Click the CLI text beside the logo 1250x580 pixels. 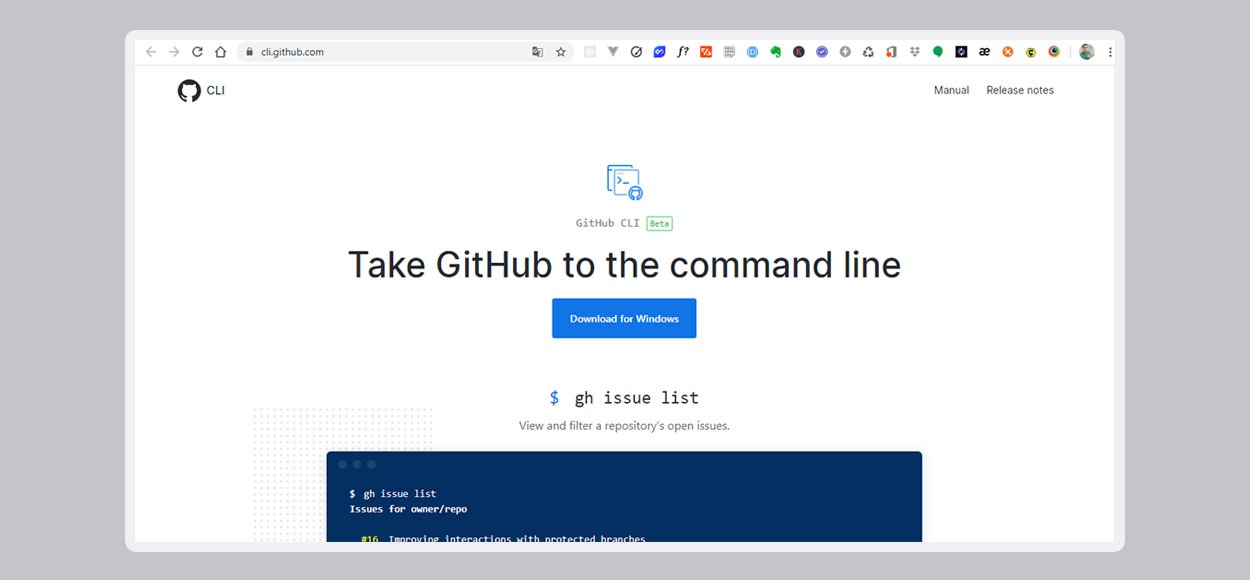[216, 90]
